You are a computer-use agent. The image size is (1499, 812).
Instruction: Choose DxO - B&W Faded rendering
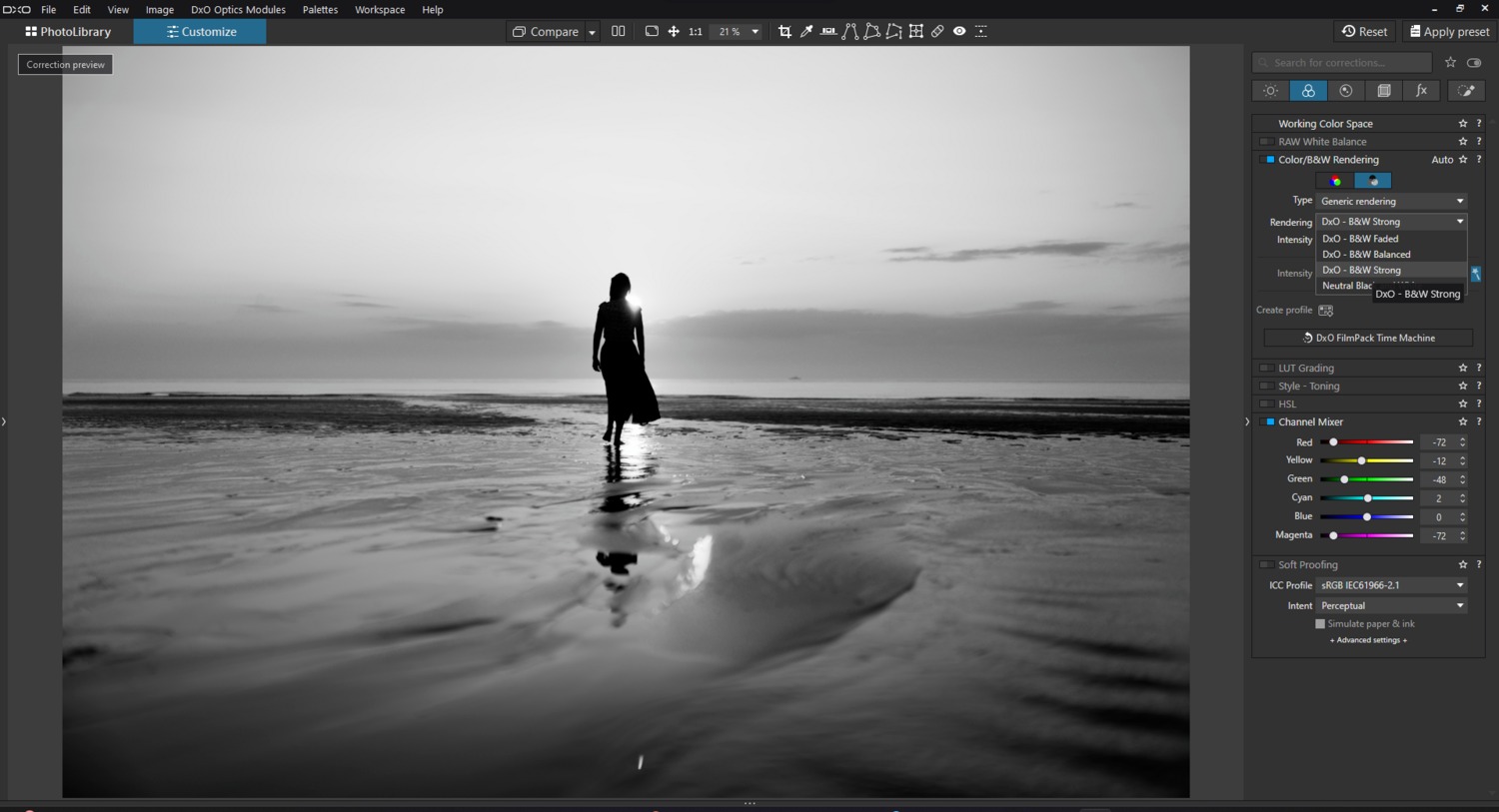tap(1360, 239)
